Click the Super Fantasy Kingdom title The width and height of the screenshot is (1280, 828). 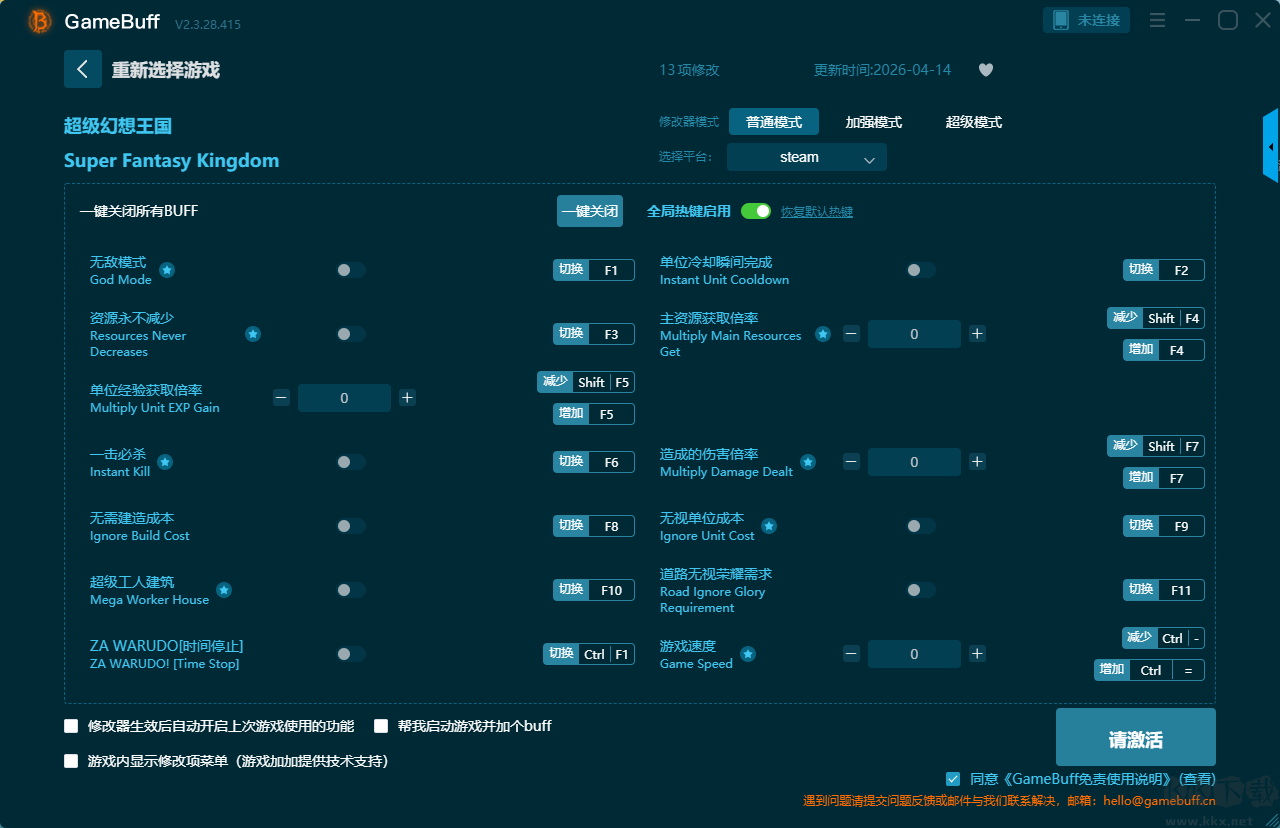tap(171, 161)
